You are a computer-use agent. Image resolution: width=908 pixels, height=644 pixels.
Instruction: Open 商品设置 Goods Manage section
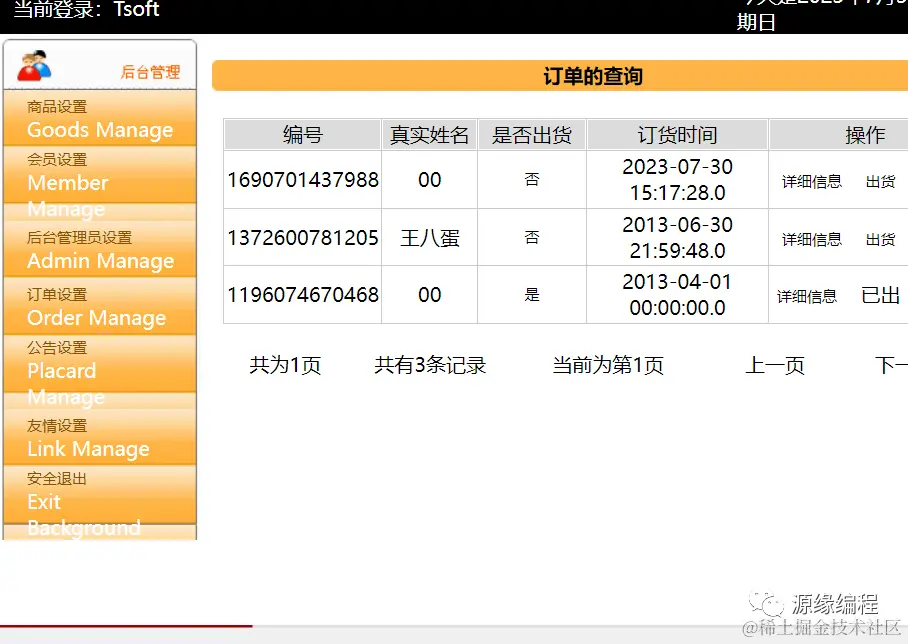coord(99,117)
